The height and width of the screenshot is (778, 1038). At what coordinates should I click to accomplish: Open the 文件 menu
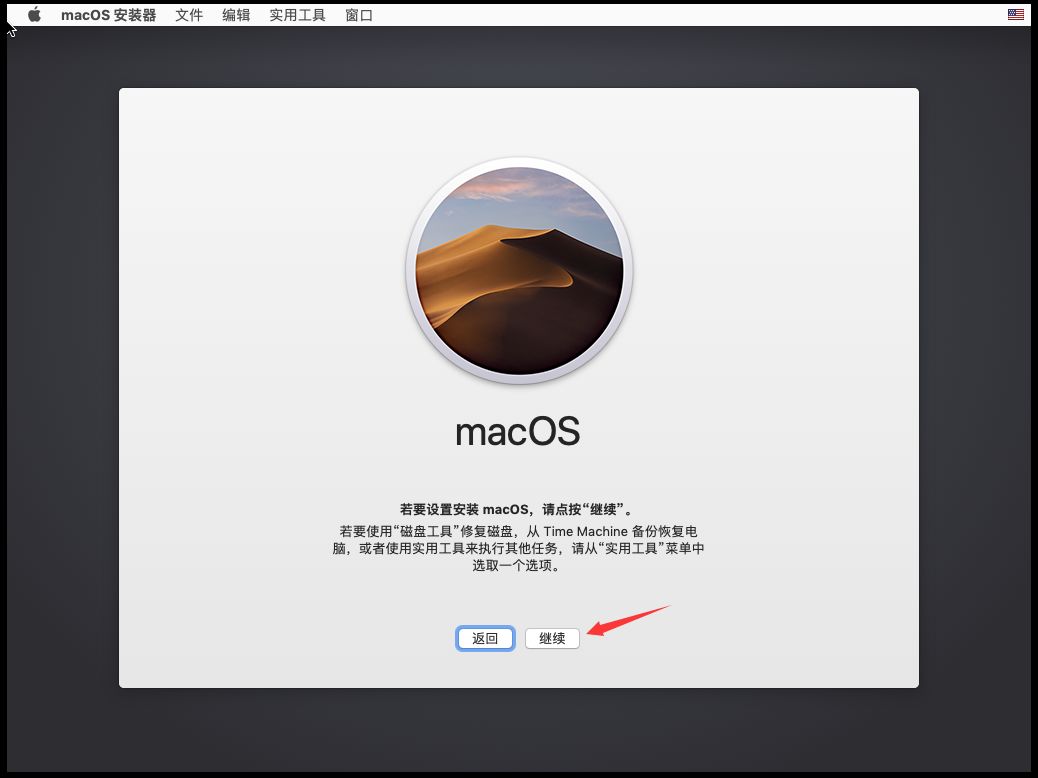189,15
